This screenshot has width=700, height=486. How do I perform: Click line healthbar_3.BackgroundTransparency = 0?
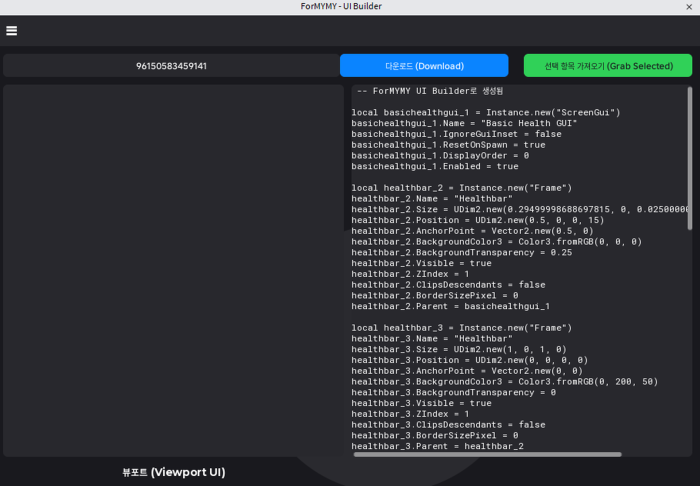pyautogui.click(x=454, y=392)
